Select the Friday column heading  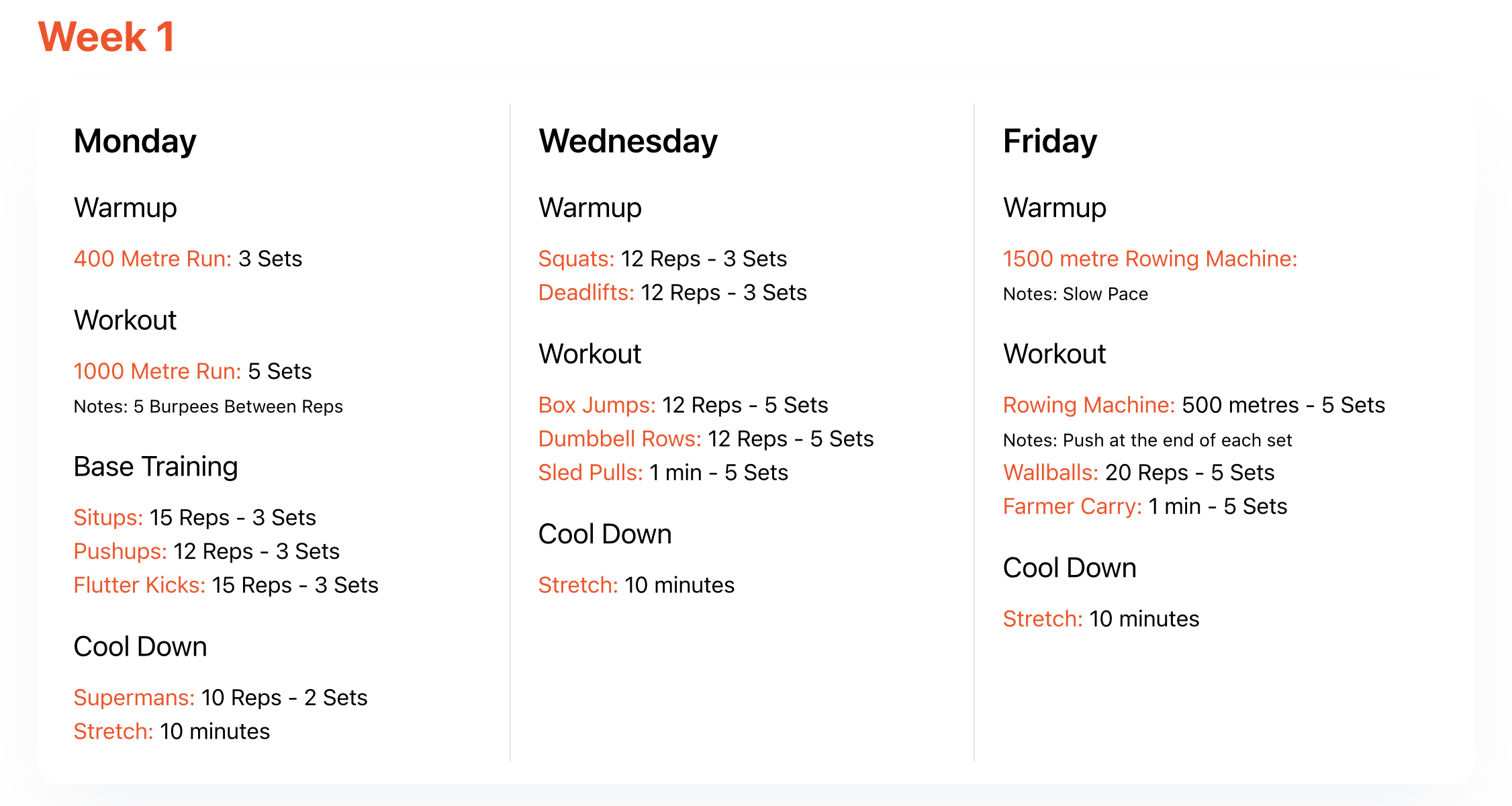click(1050, 142)
